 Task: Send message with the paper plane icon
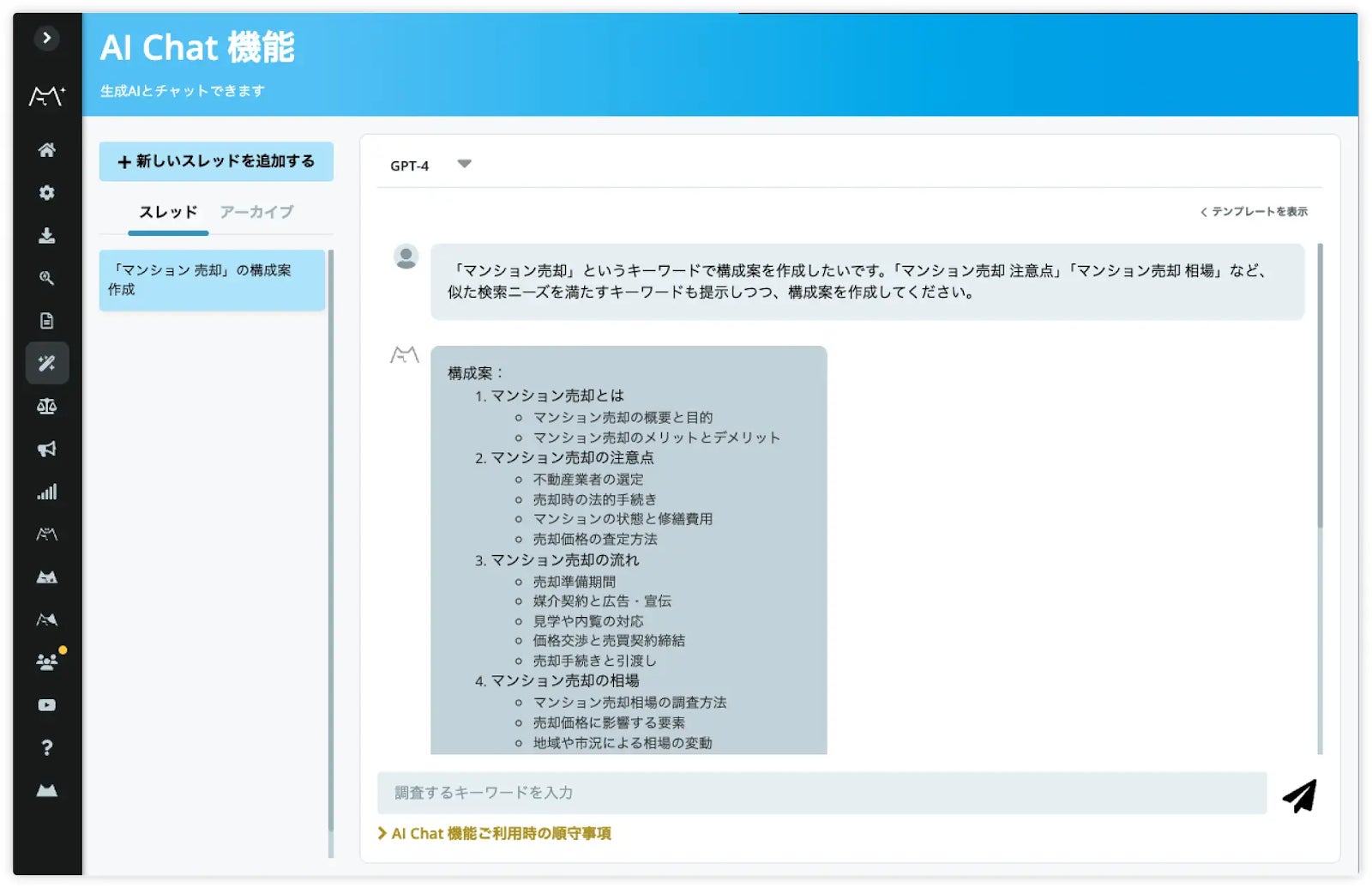pos(1300,795)
